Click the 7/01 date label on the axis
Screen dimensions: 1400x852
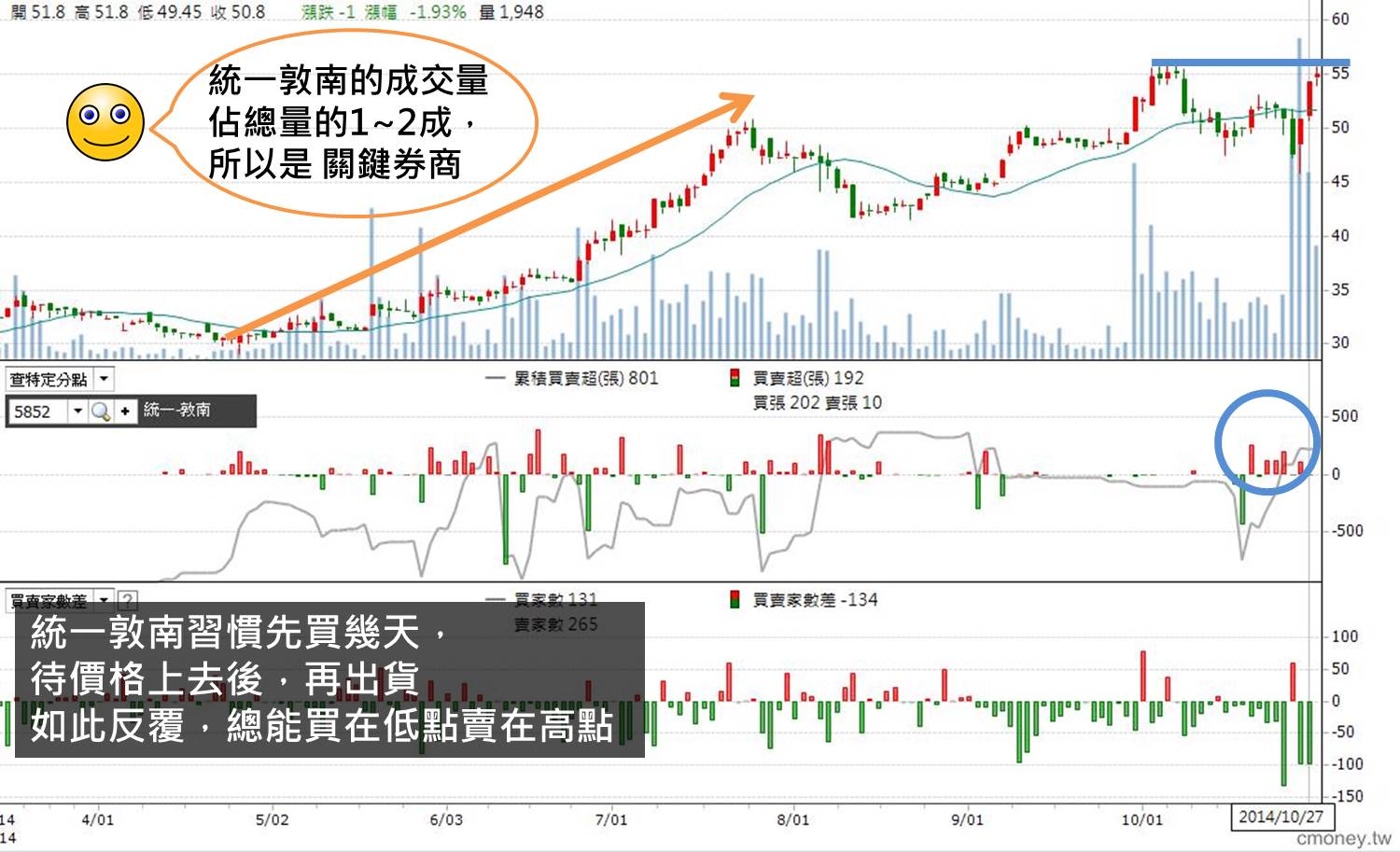click(611, 819)
